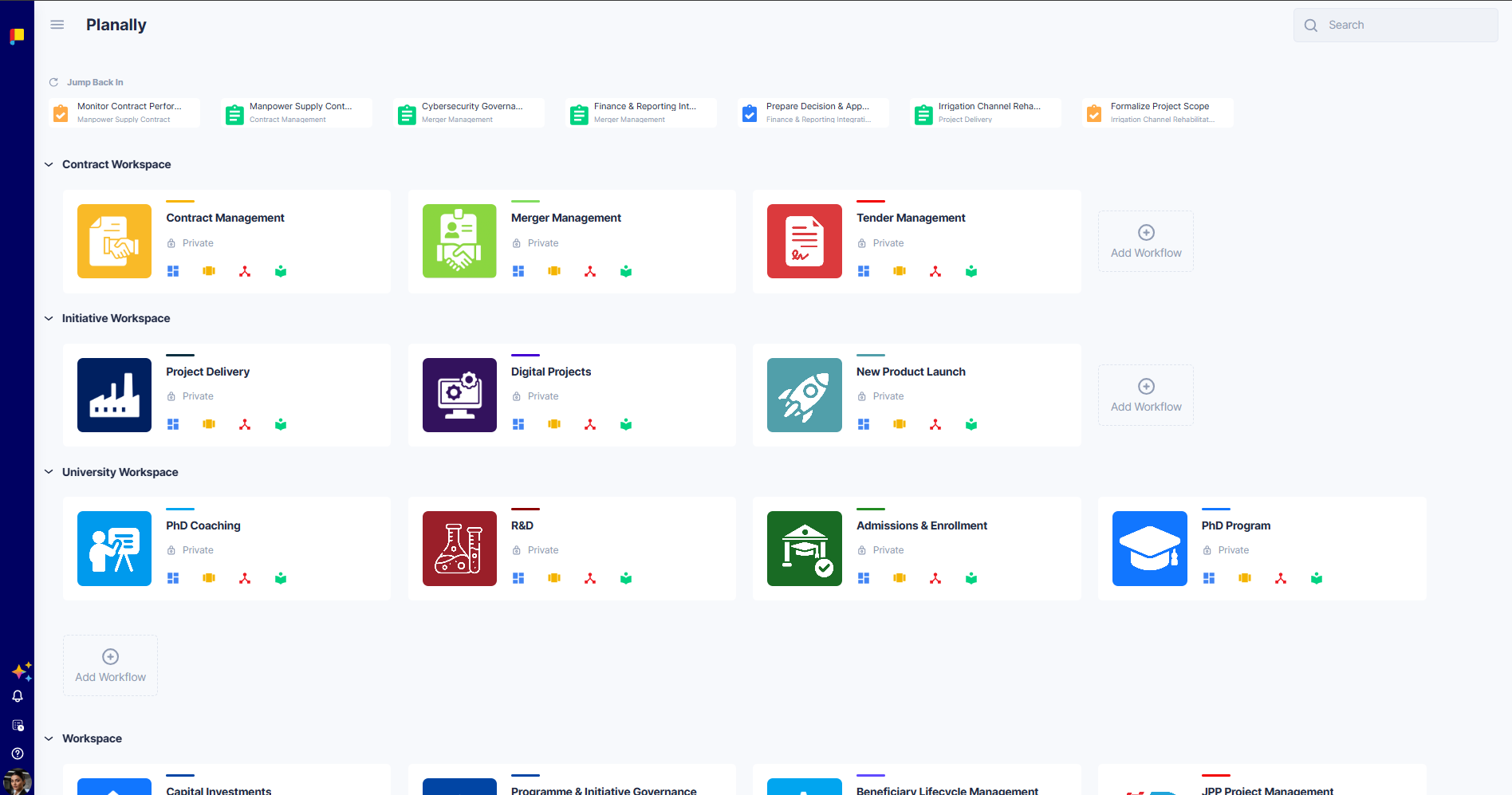The width and height of the screenshot is (1512, 795).
Task: Open yellow ticket icon for Tender Management
Action: [900, 271]
